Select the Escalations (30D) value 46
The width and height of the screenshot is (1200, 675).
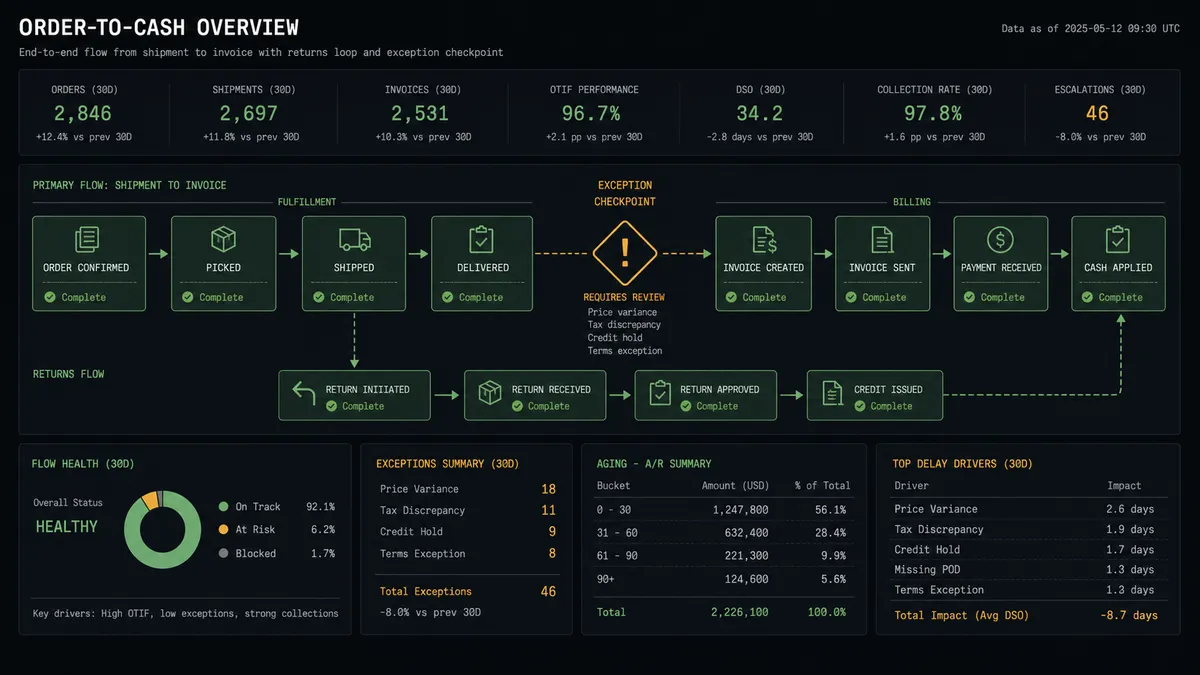click(x=1097, y=114)
